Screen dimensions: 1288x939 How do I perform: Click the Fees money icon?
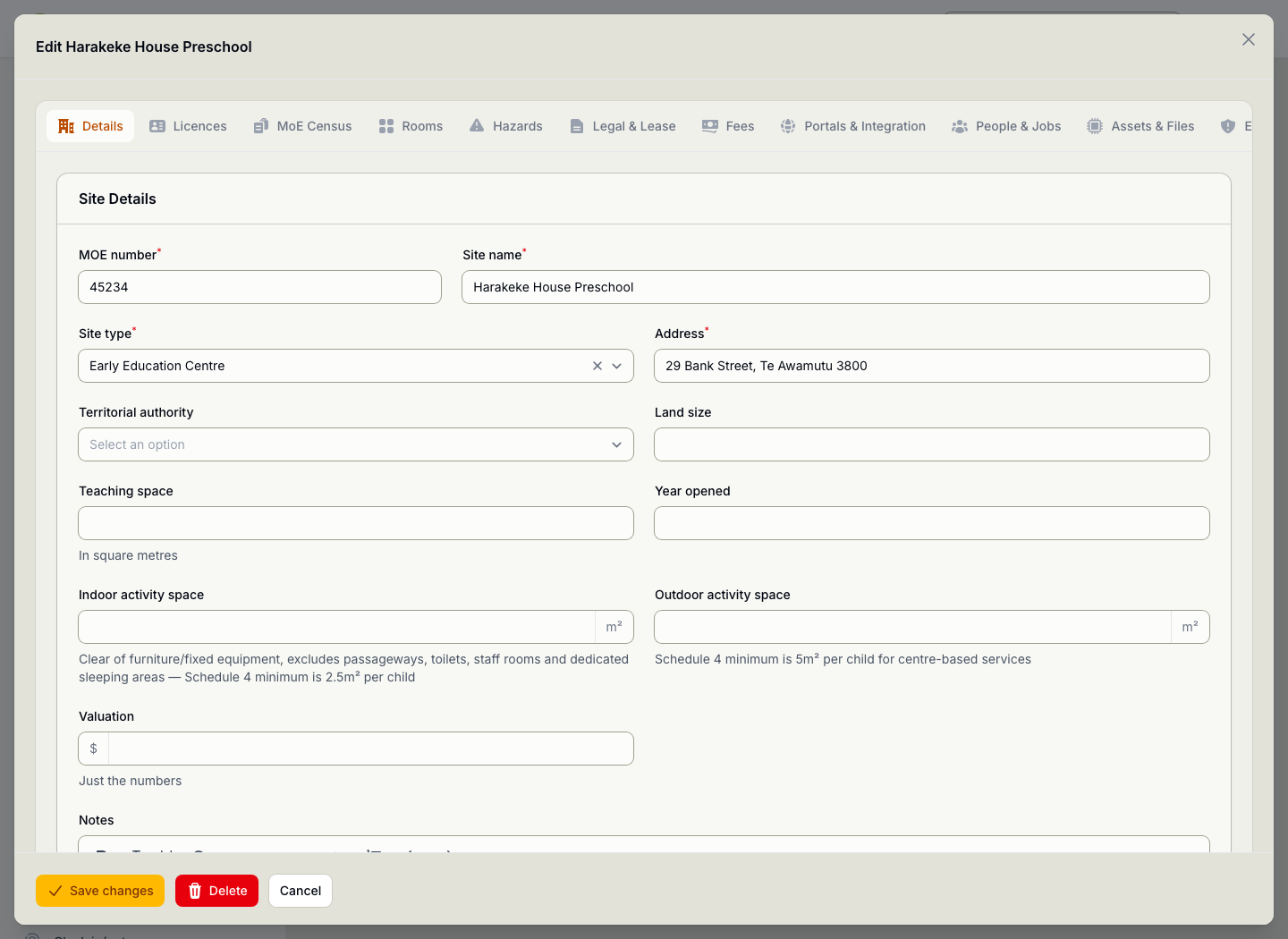[x=710, y=126]
